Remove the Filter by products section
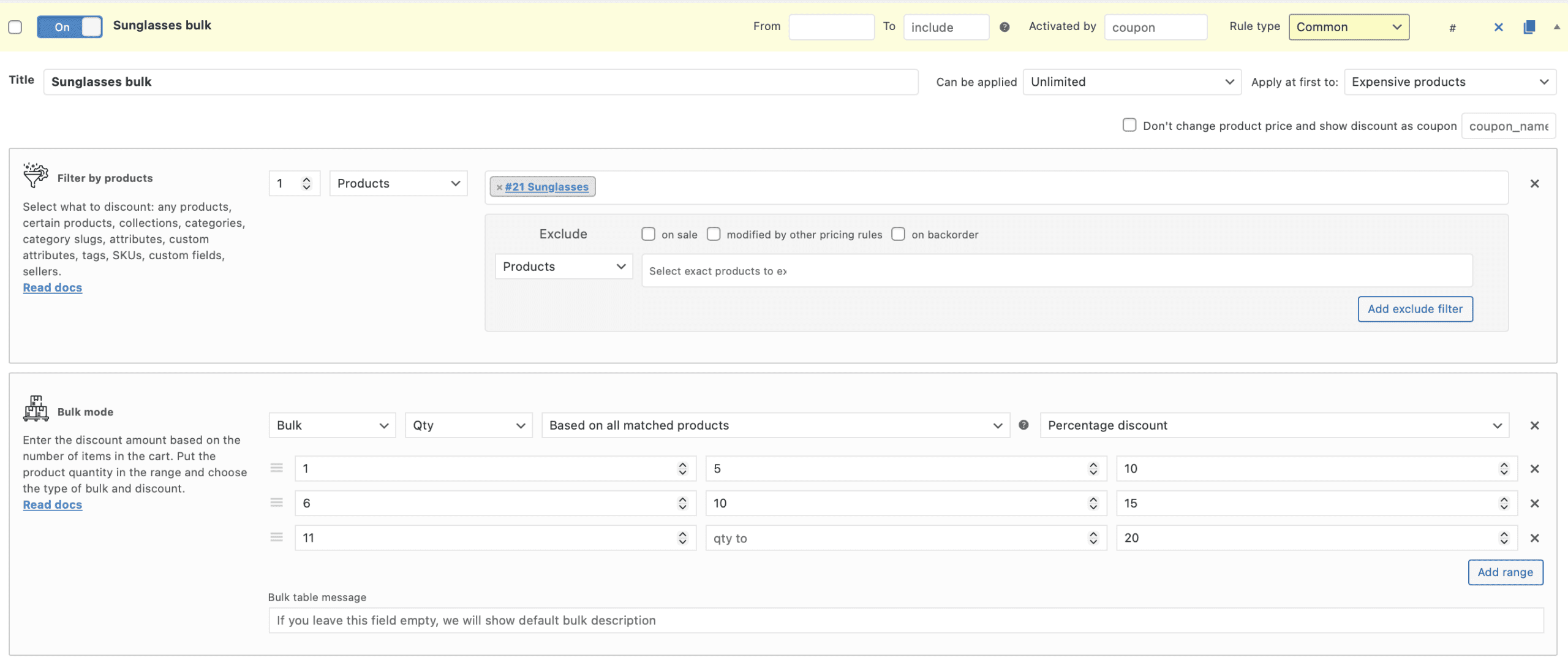 coord(1534,183)
